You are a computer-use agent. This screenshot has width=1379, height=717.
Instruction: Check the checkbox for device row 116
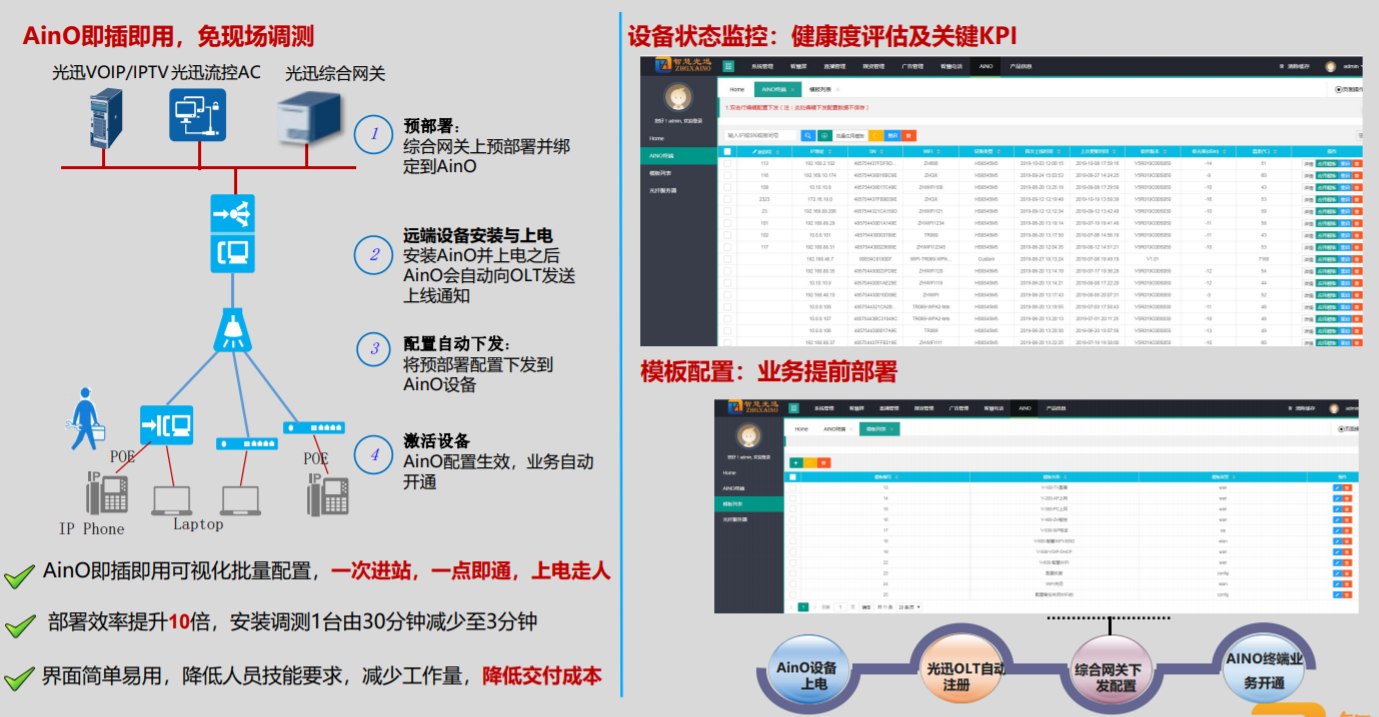727,175
